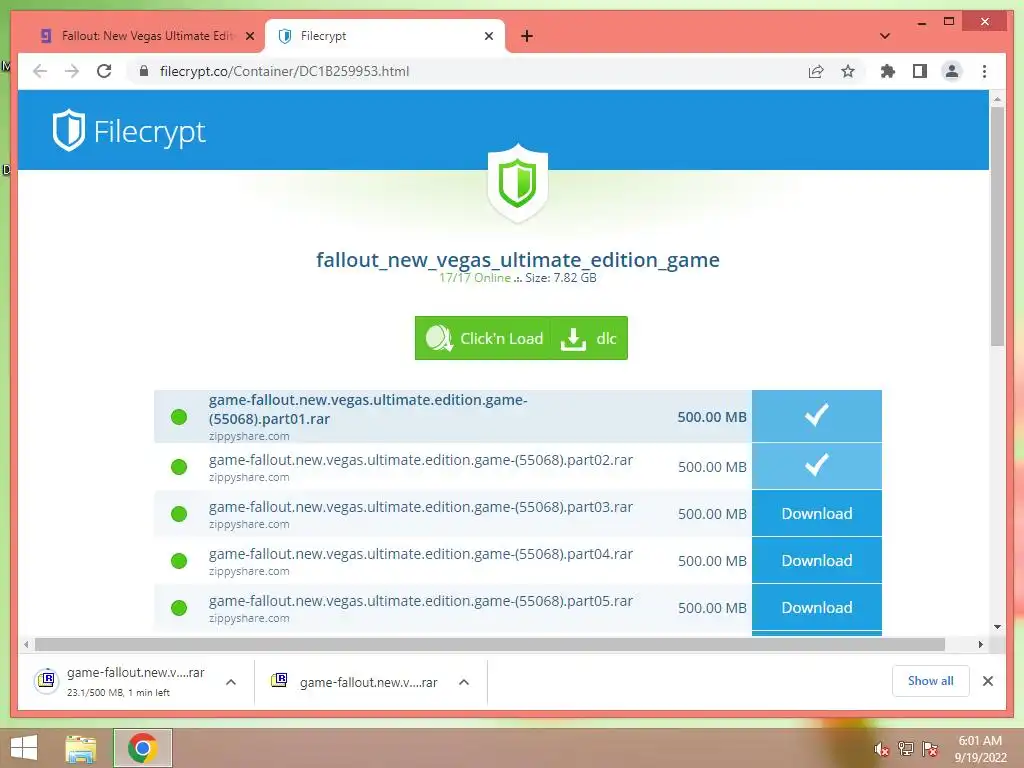Open the Chrome profile avatar
The height and width of the screenshot is (768, 1024).
(x=952, y=71)
